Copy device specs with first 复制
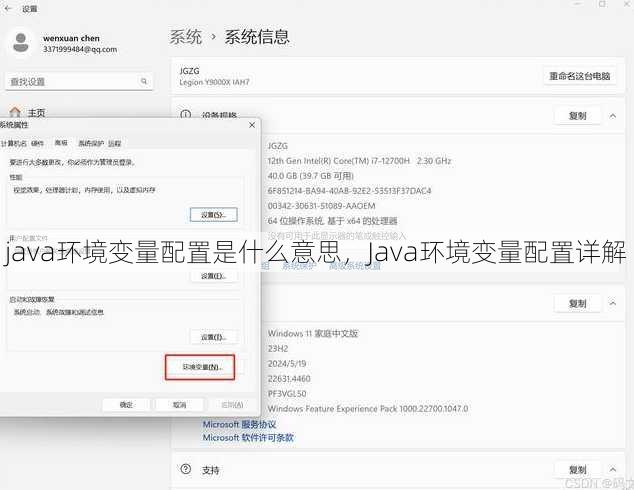This screenshot has height=490, width=634. [577, 116]
